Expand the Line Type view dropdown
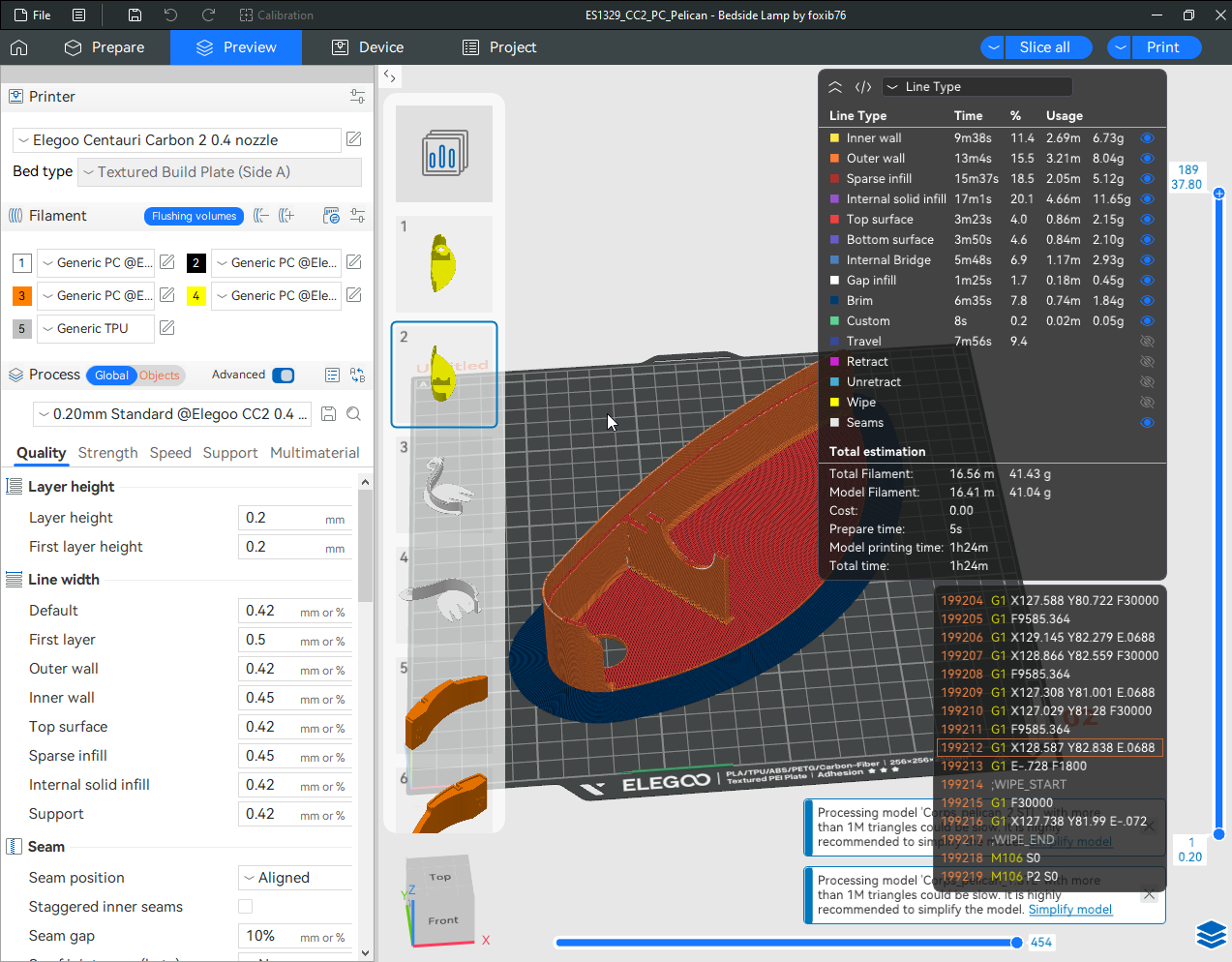 click(x=977, y=87)
